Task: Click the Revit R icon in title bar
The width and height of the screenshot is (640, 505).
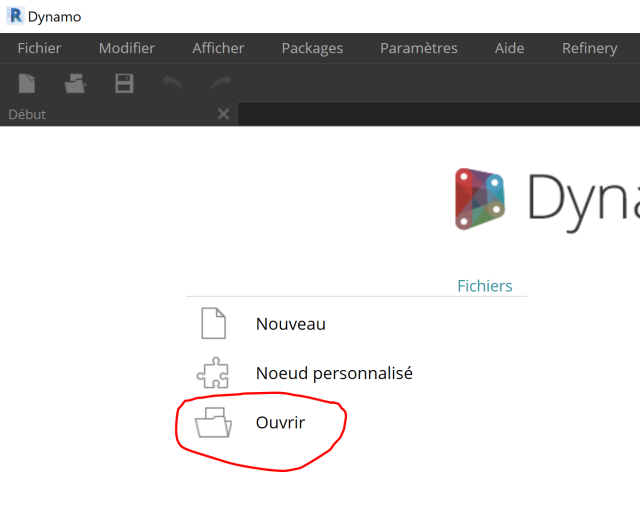Action: 16,16
